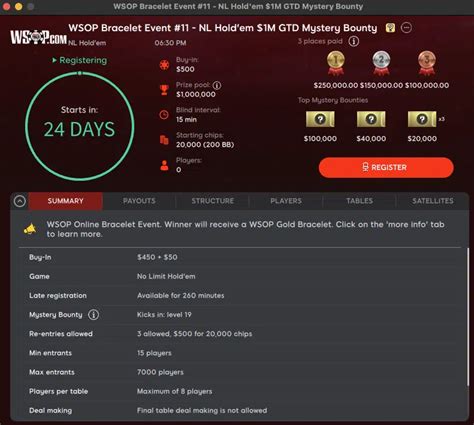
Task: Click the Buy-in poker chip icon
Action: (164, 65)
